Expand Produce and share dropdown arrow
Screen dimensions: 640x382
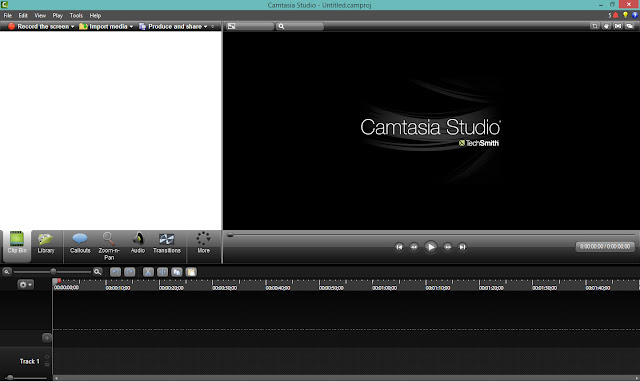[x=205, y=27]
